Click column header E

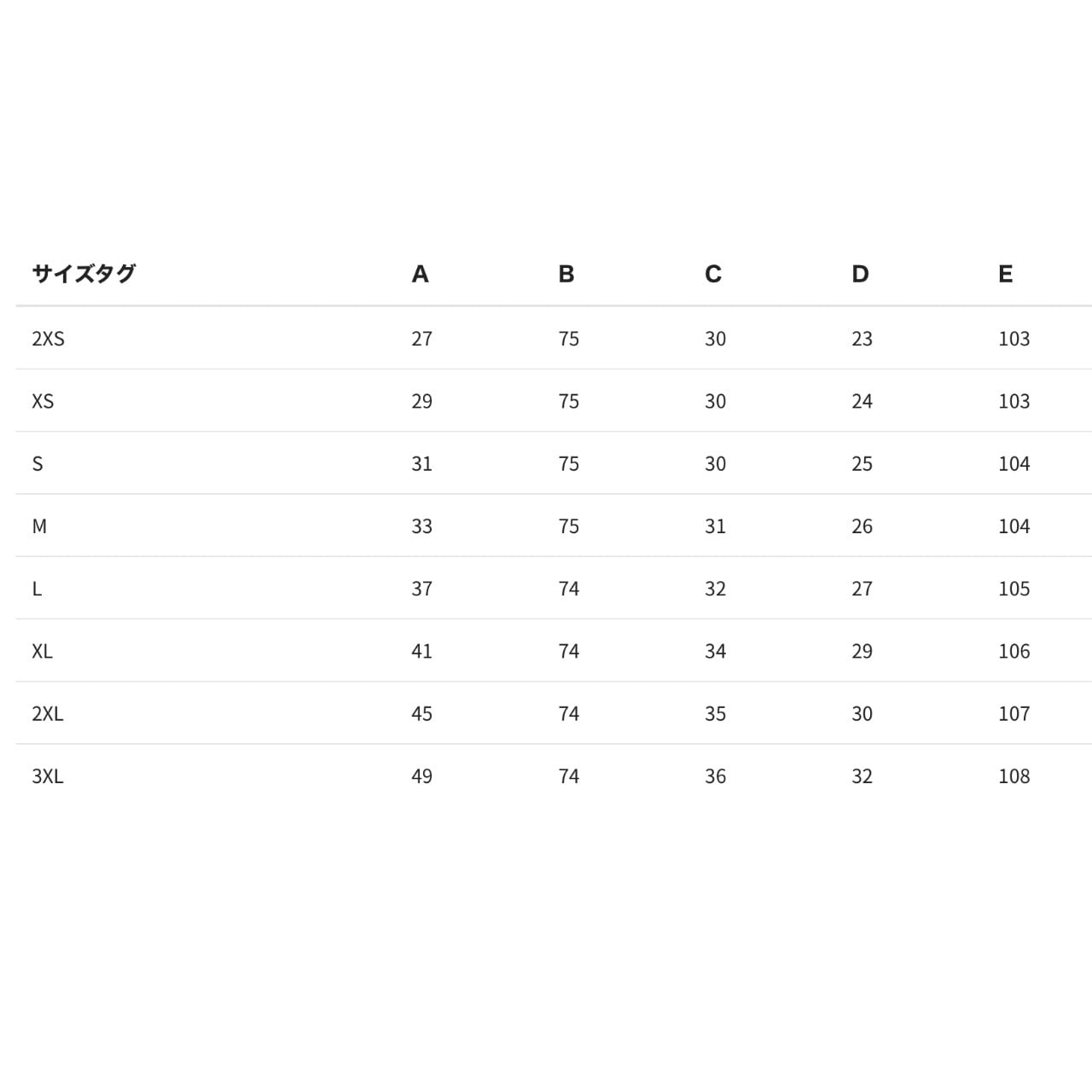tap(1006, 274)
